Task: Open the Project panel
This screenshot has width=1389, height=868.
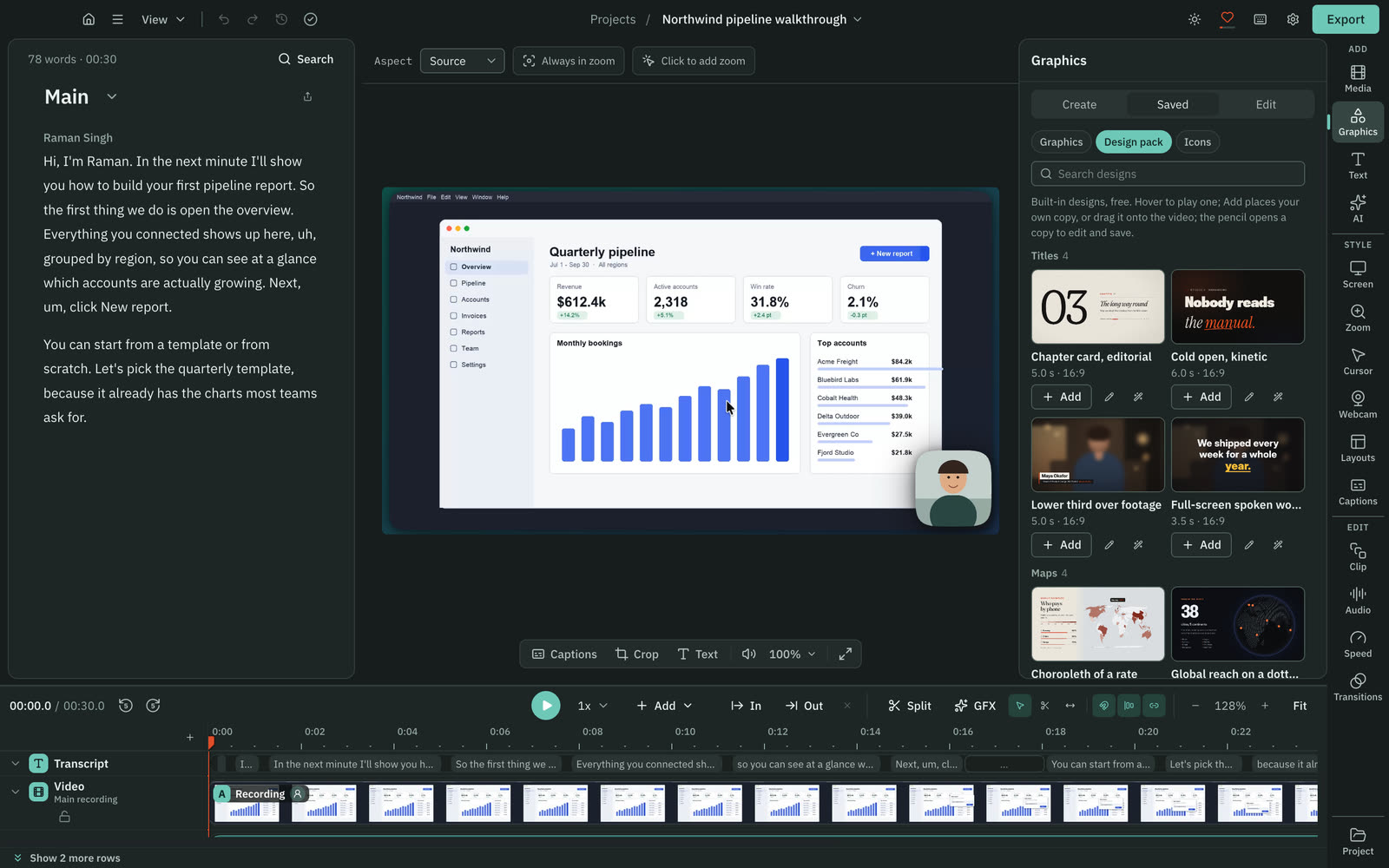Action: pyautogui.click(x=1358, y=841)
